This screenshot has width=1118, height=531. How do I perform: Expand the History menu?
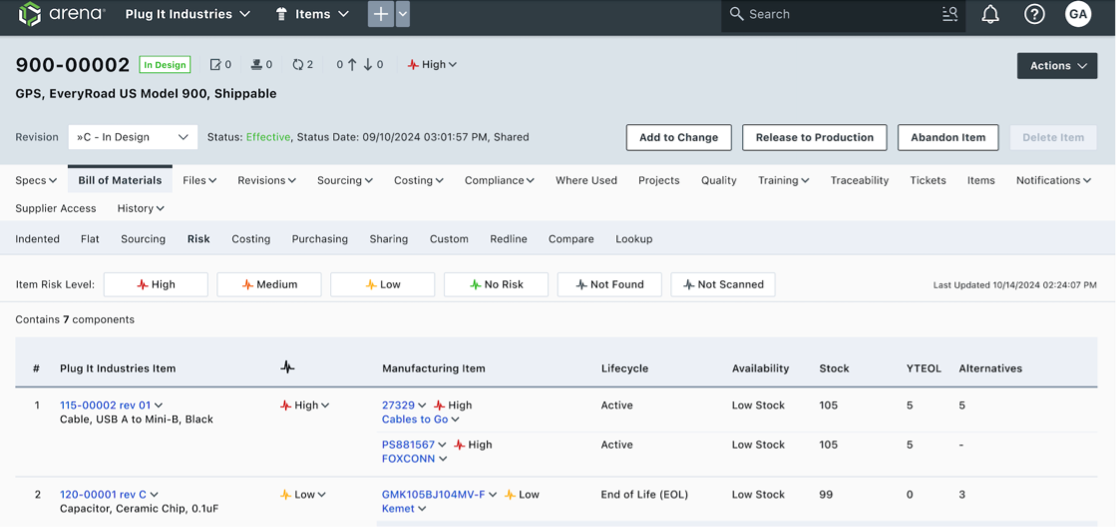click(x=140, y=208)
